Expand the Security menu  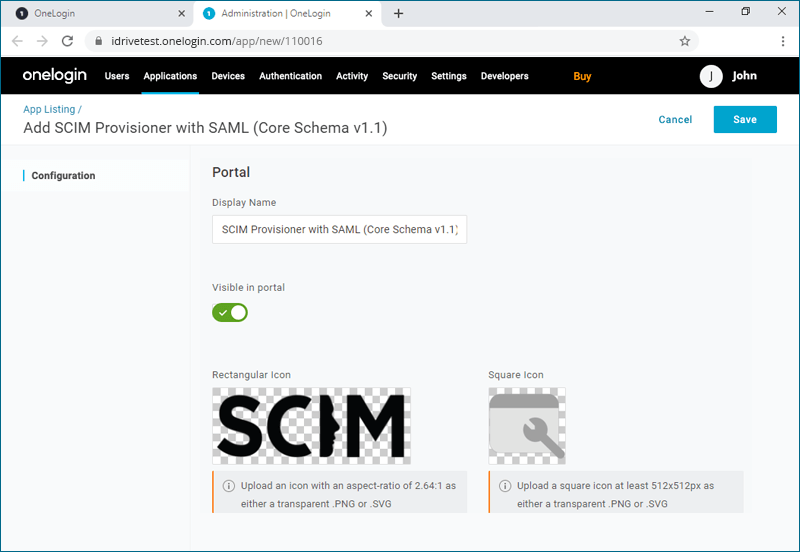click(x=399, y=76)
